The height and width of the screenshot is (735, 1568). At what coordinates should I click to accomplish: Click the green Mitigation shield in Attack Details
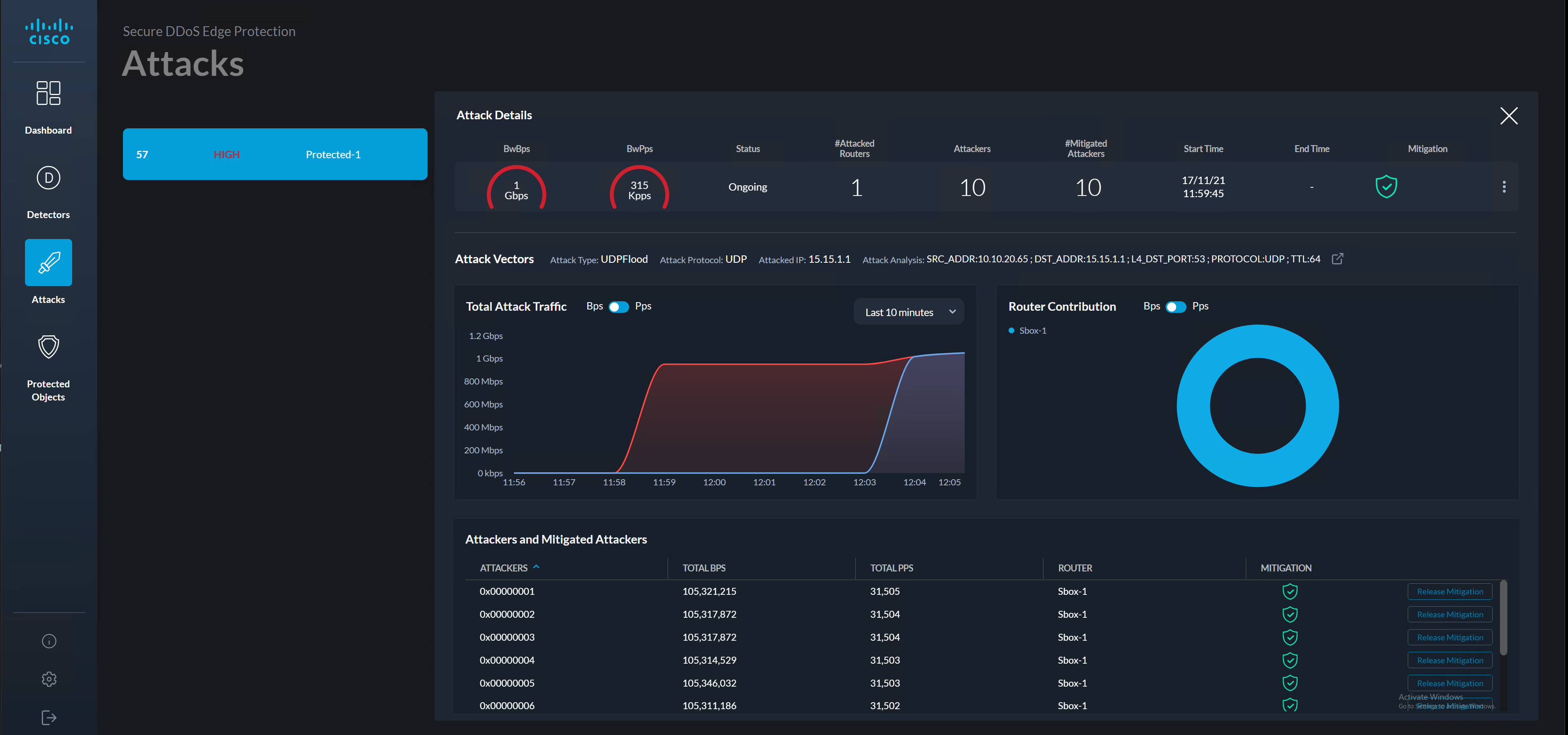coord(1386,187)
